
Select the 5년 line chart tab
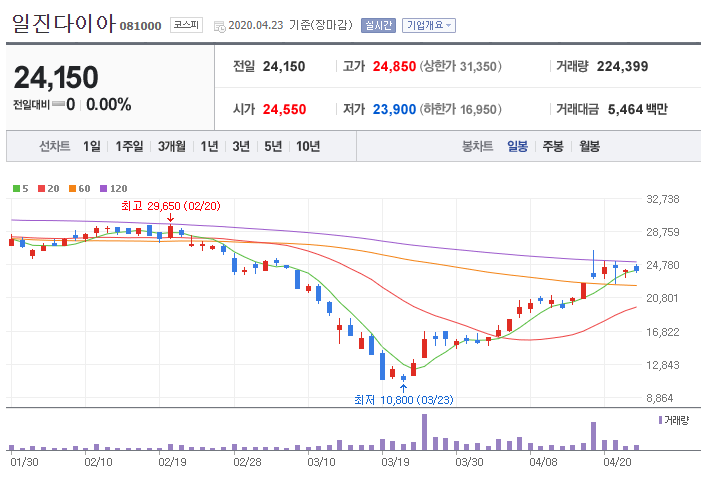click(273, 146)
